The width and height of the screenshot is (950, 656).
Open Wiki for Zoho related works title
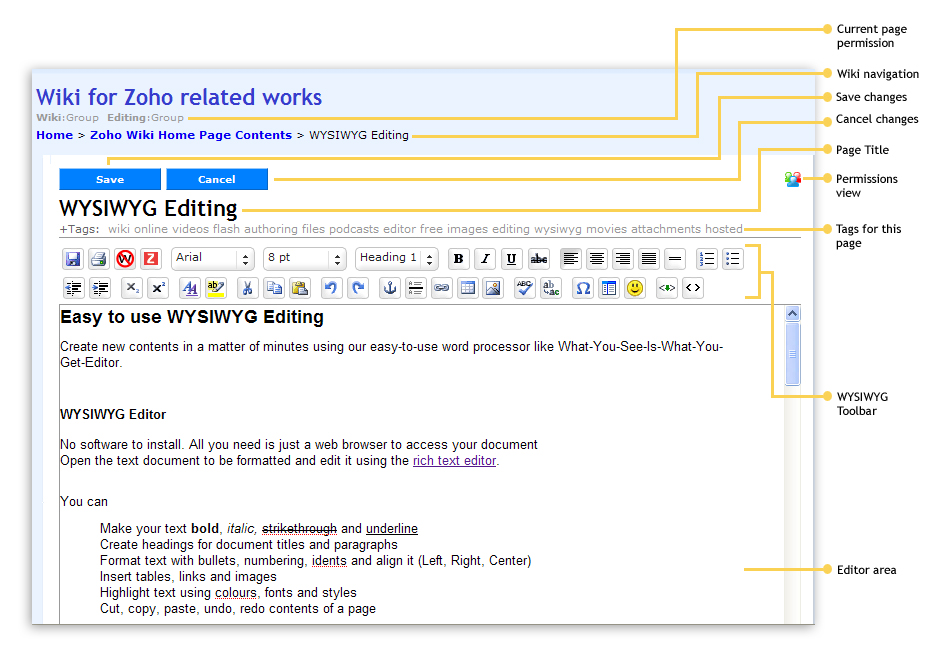click(x=179, y=97)
